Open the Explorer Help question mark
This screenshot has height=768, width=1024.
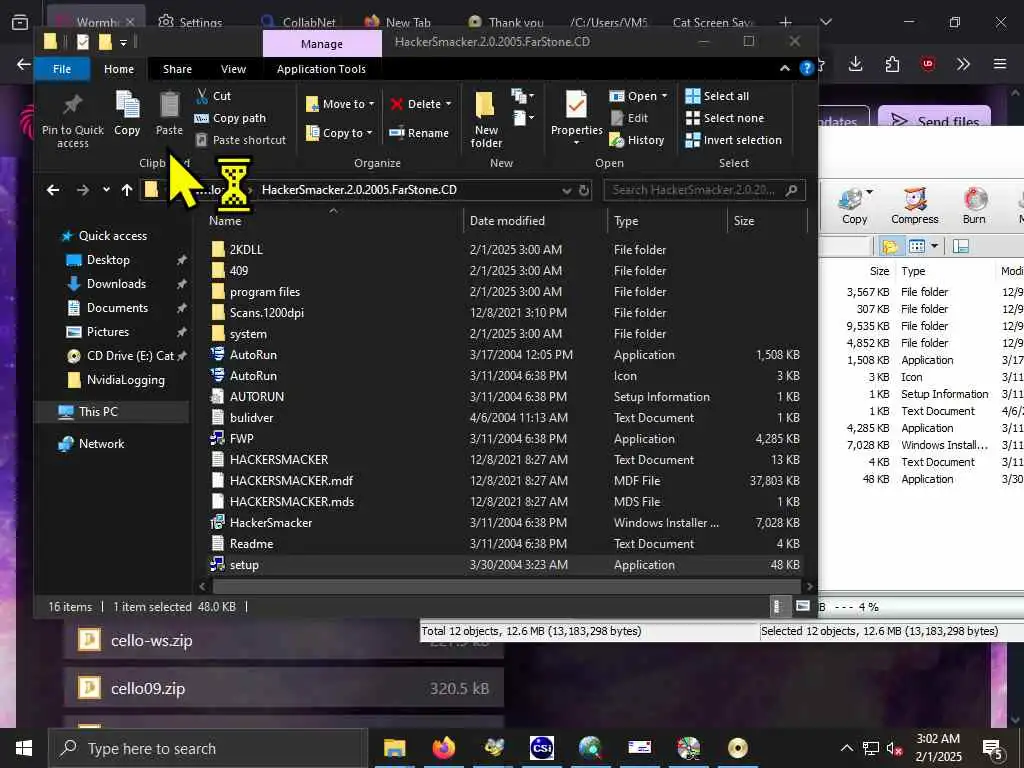[807, 68]
